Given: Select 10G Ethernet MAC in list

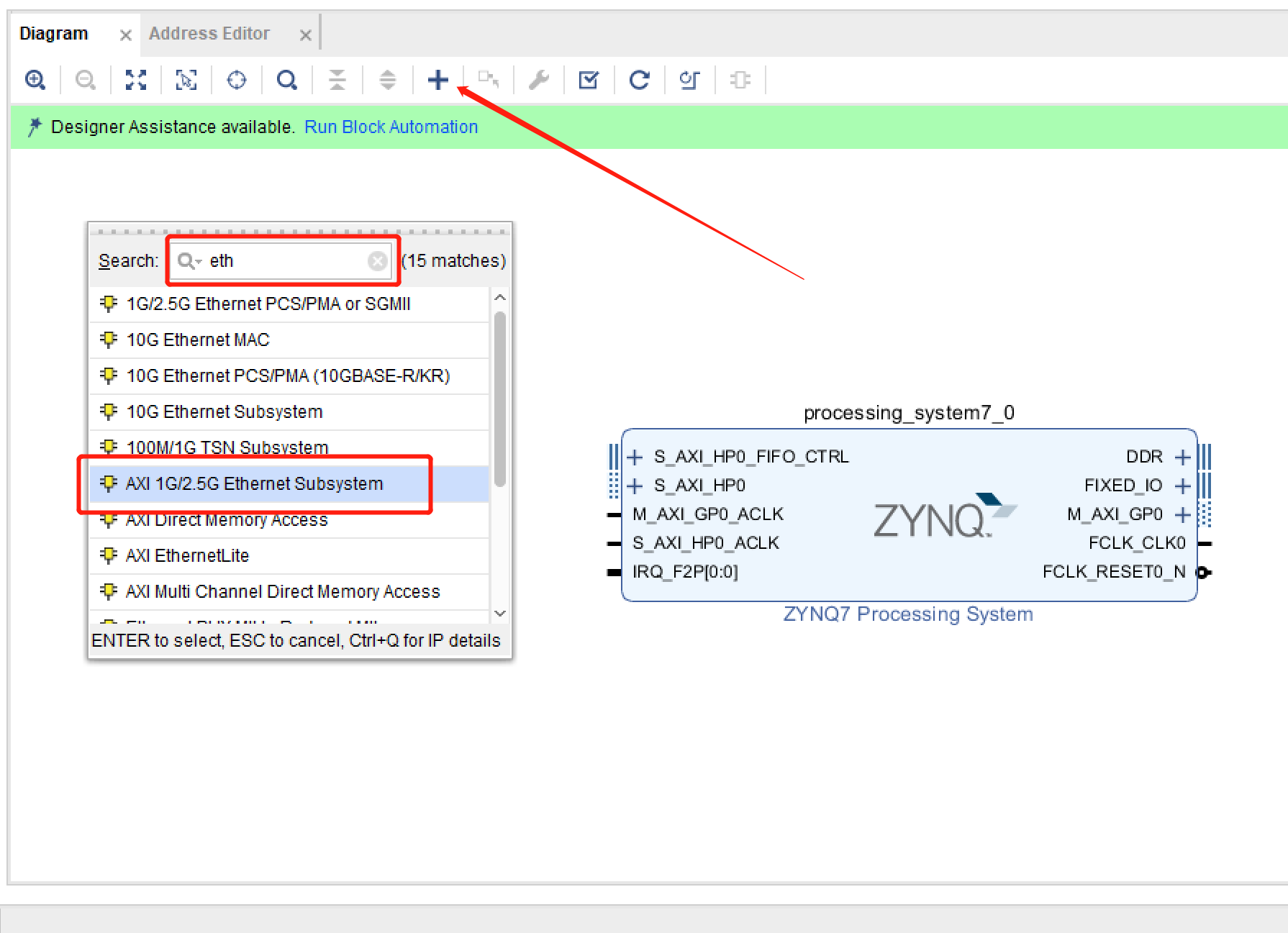Looking at the screenshot, I should coord(290,340).
